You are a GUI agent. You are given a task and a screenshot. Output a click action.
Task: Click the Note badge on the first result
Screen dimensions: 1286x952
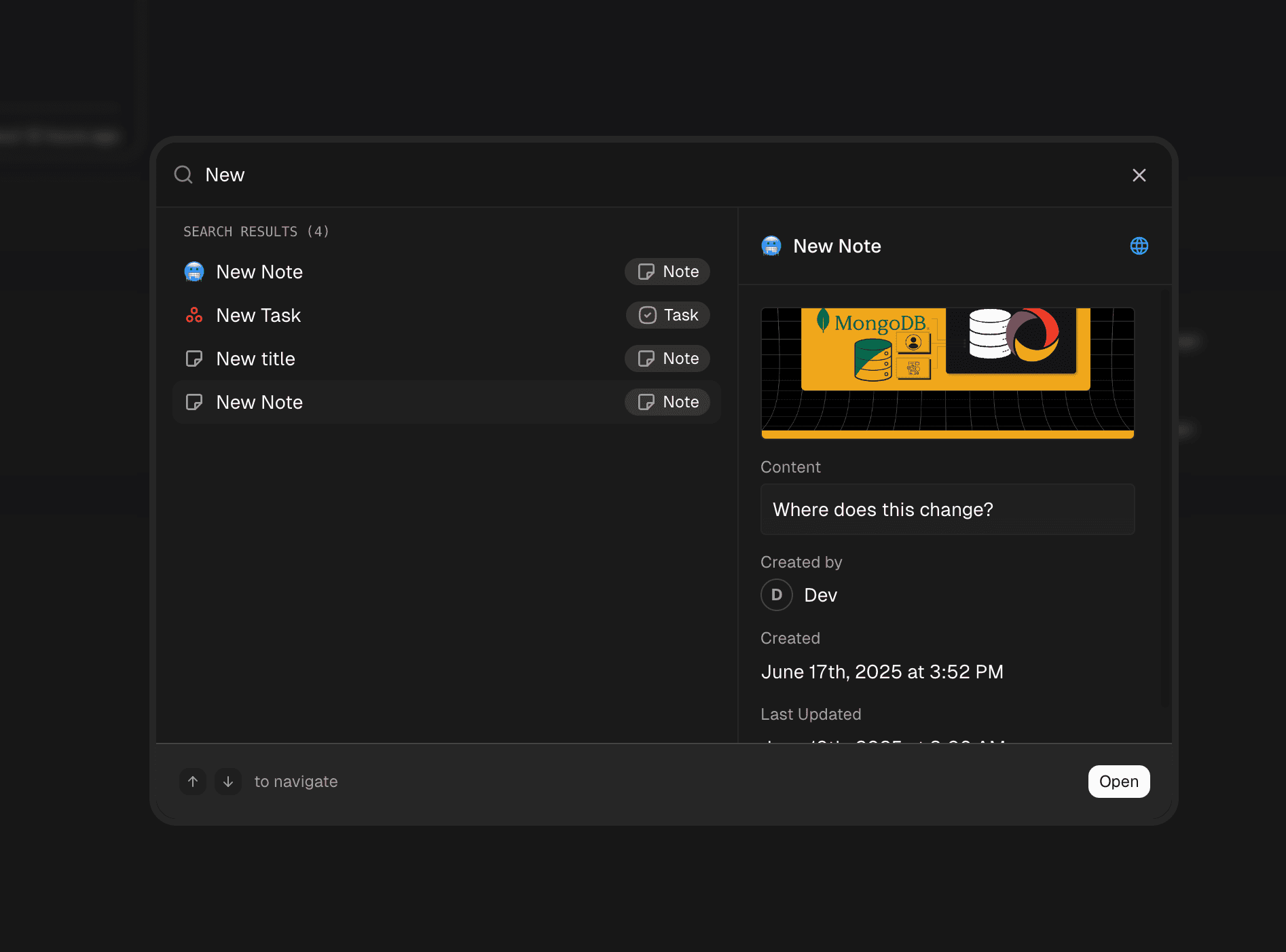pos(667,271)
